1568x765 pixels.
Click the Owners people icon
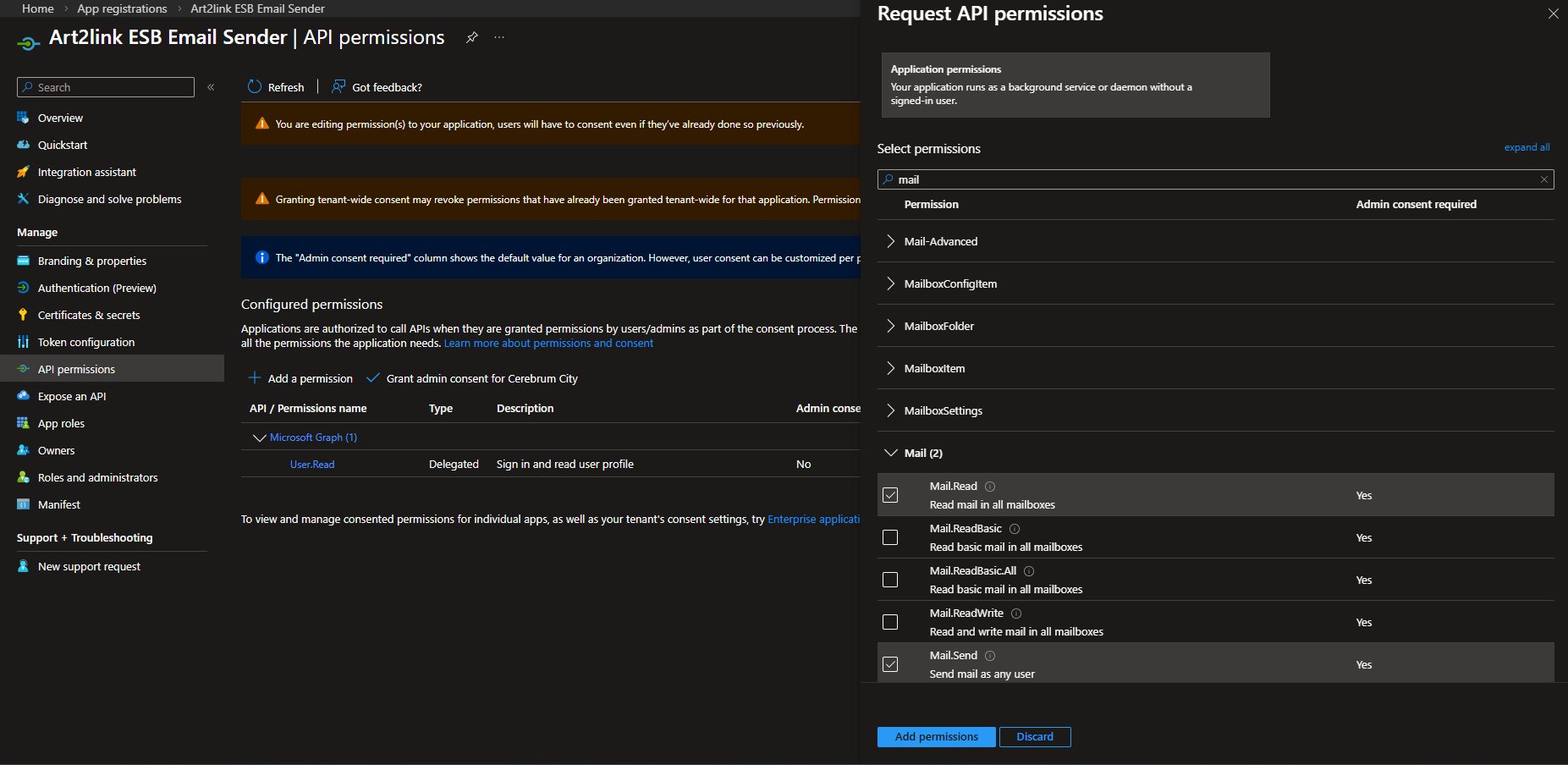[23, 450]
